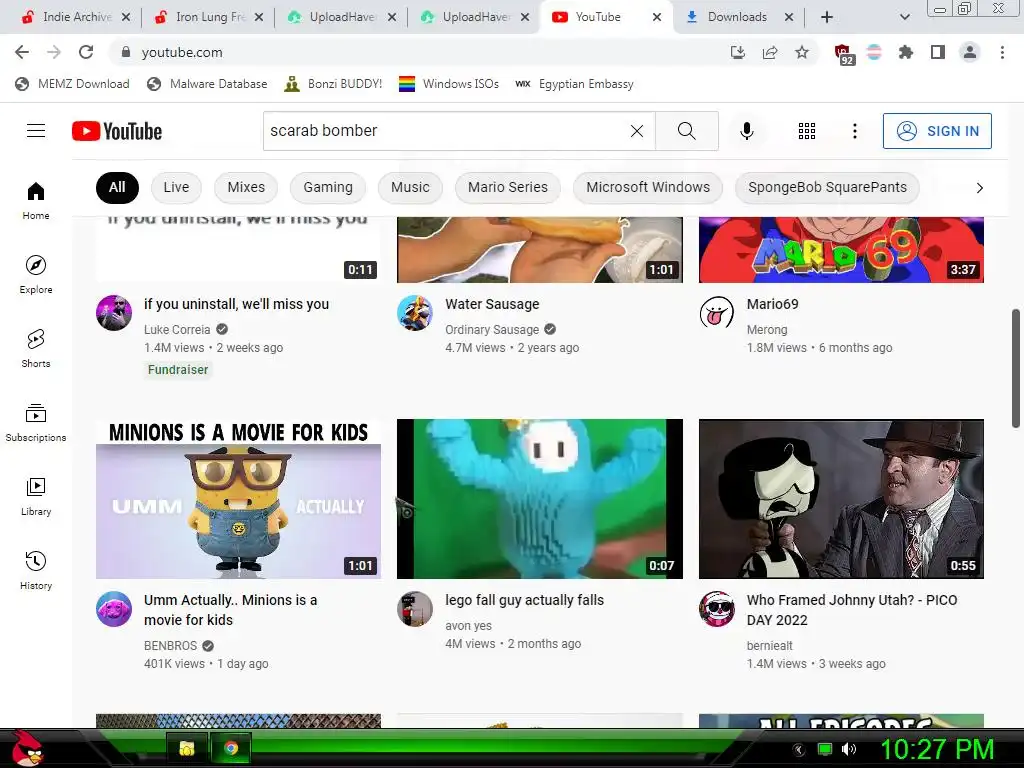
Task: Open YouTube settings three-dot menu
Action: point(854,131)
